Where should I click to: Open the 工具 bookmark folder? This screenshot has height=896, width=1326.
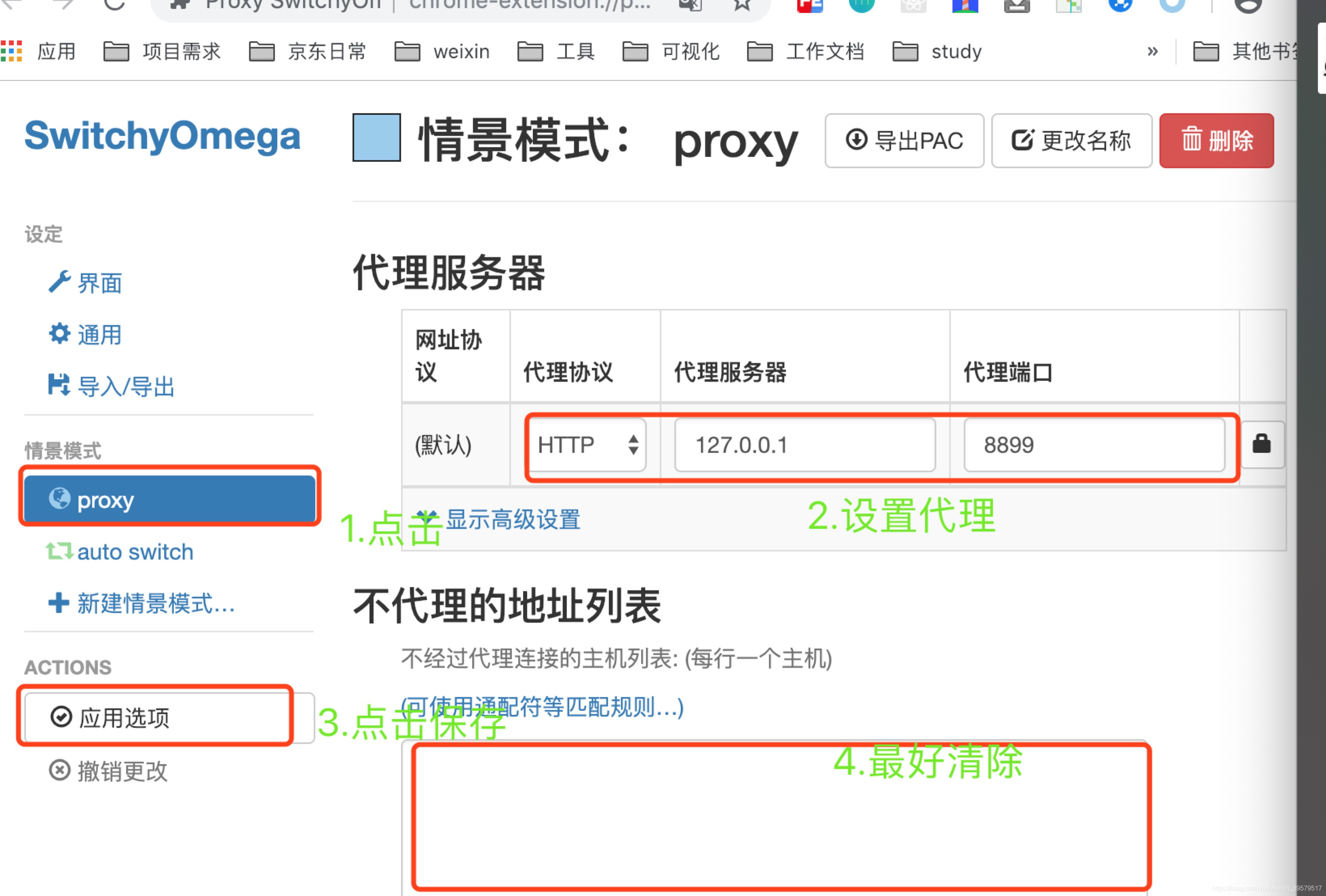[556, 51]
